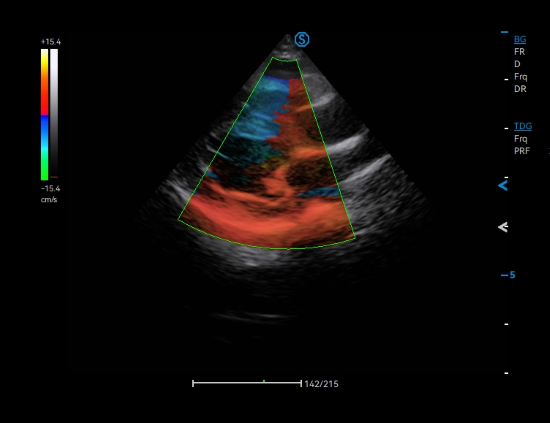Select the DR parameter label
The width and height of the screenshot is (550, 423).
520,89
